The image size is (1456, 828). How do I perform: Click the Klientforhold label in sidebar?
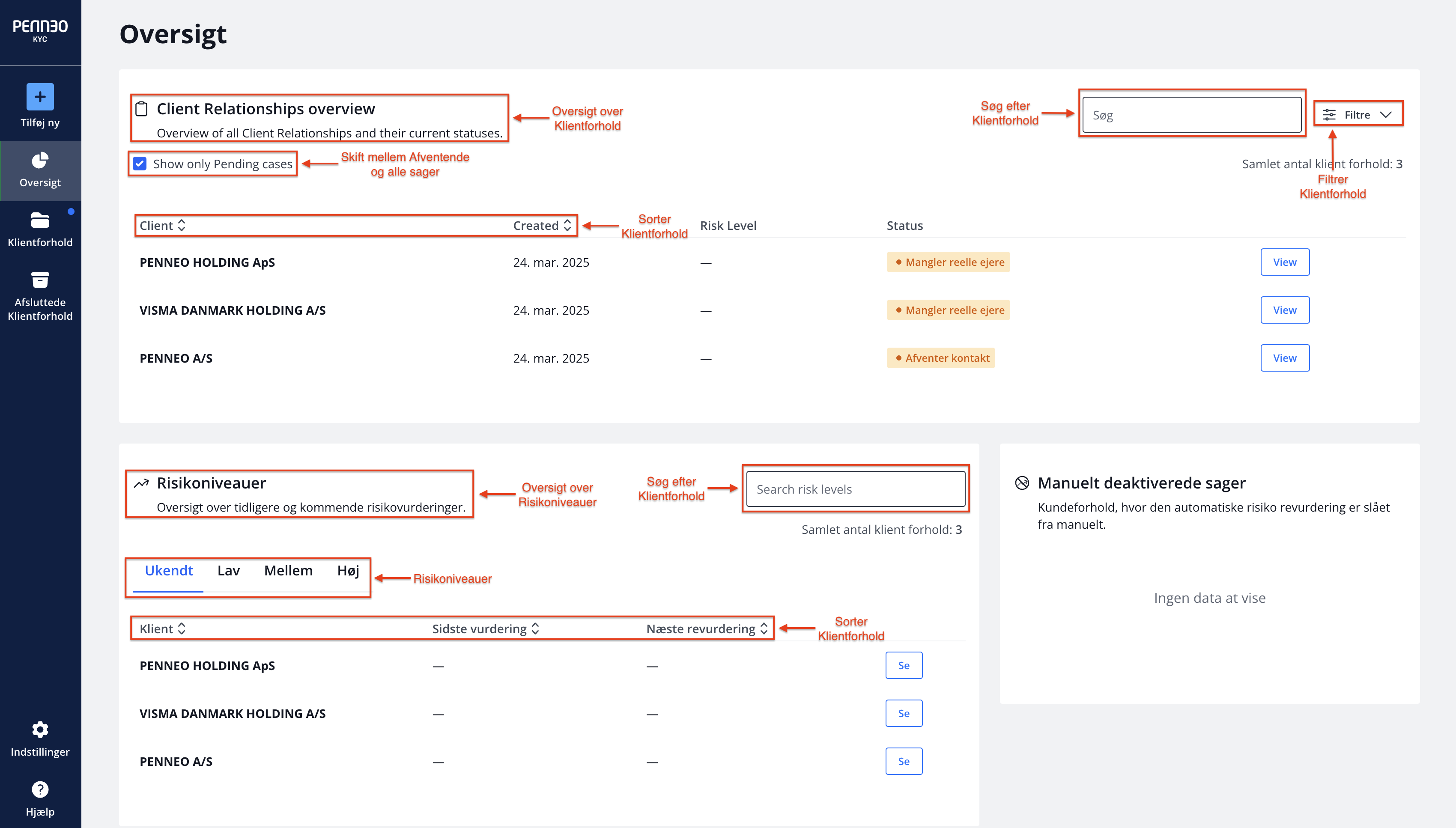(40, 242)
